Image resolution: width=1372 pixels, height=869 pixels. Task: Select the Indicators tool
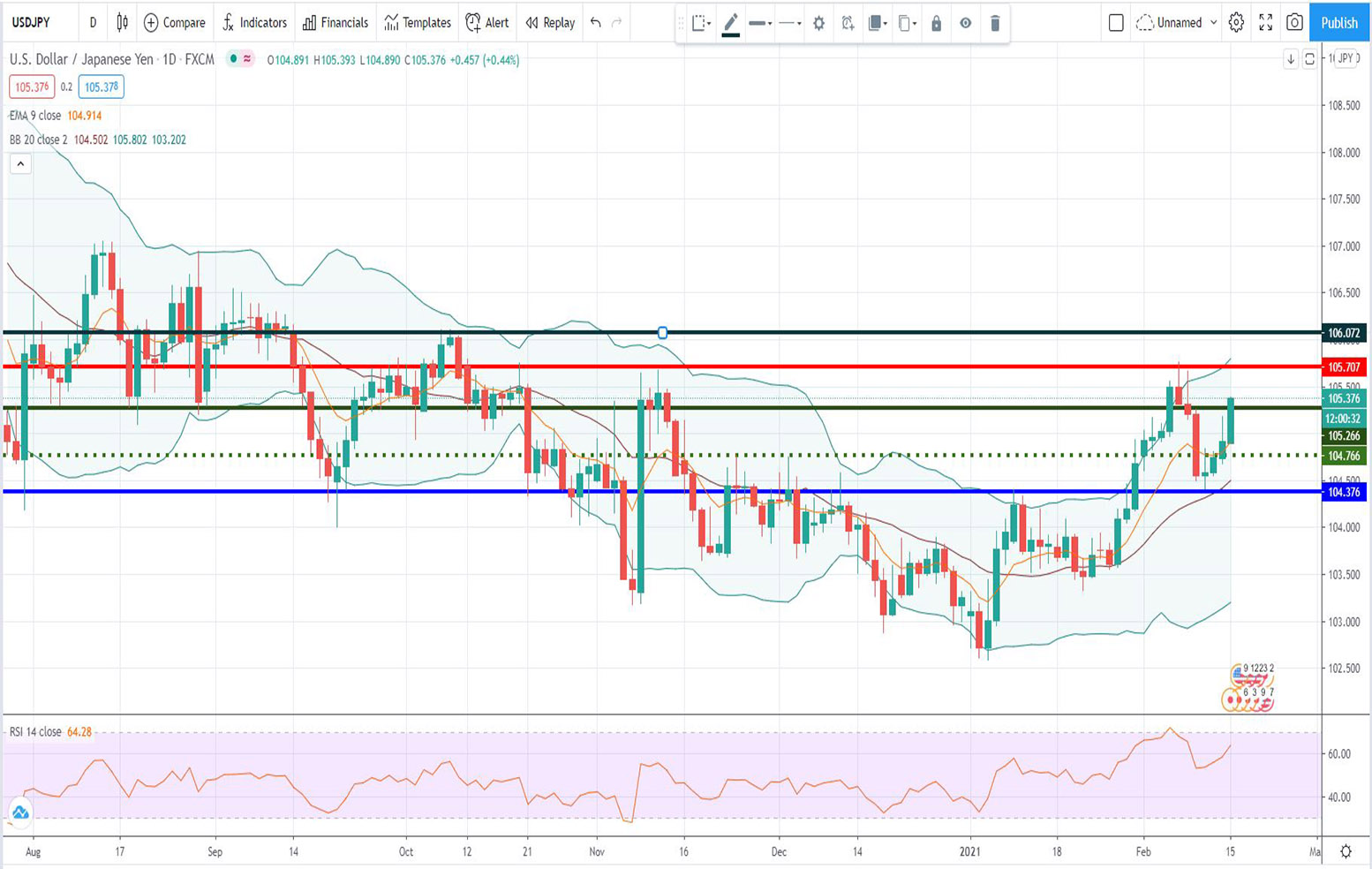(255, 23)
